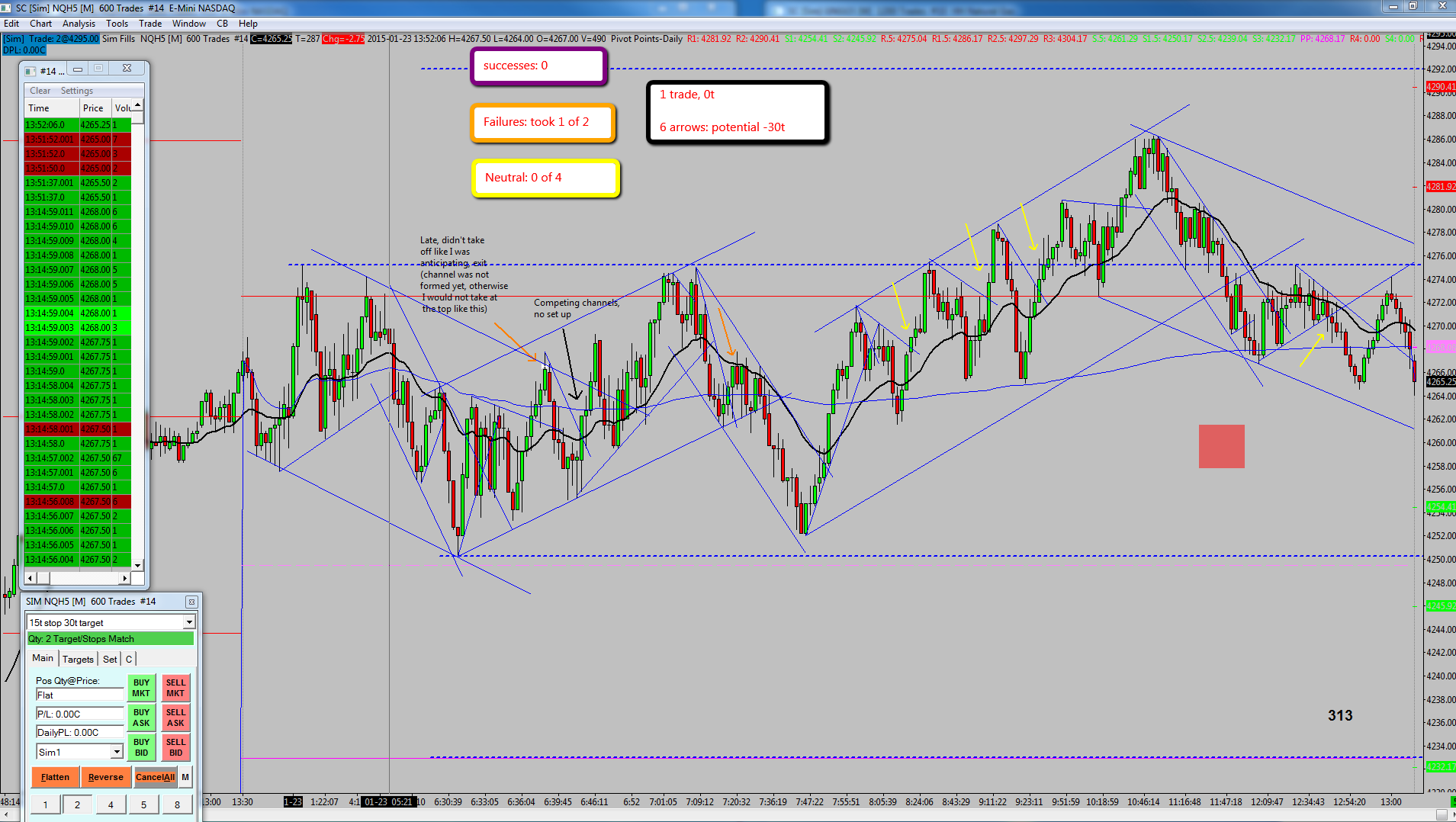Open the Analysis menu
1456x822 pixels.
(79, 24)
